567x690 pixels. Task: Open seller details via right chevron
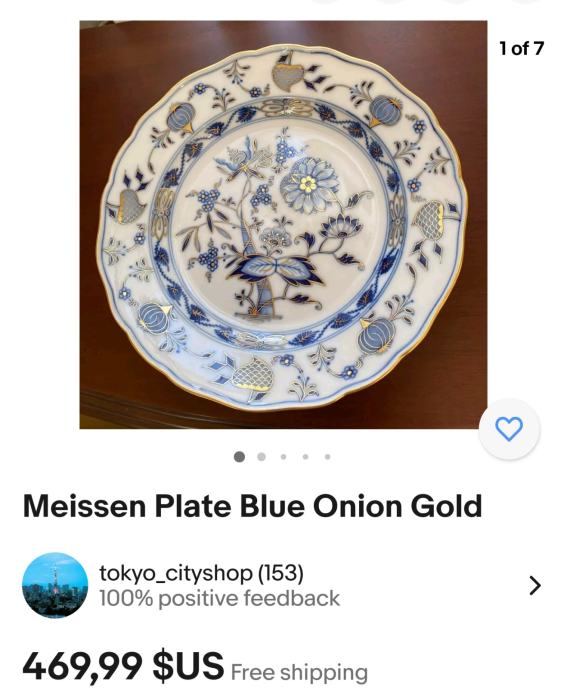535,586
